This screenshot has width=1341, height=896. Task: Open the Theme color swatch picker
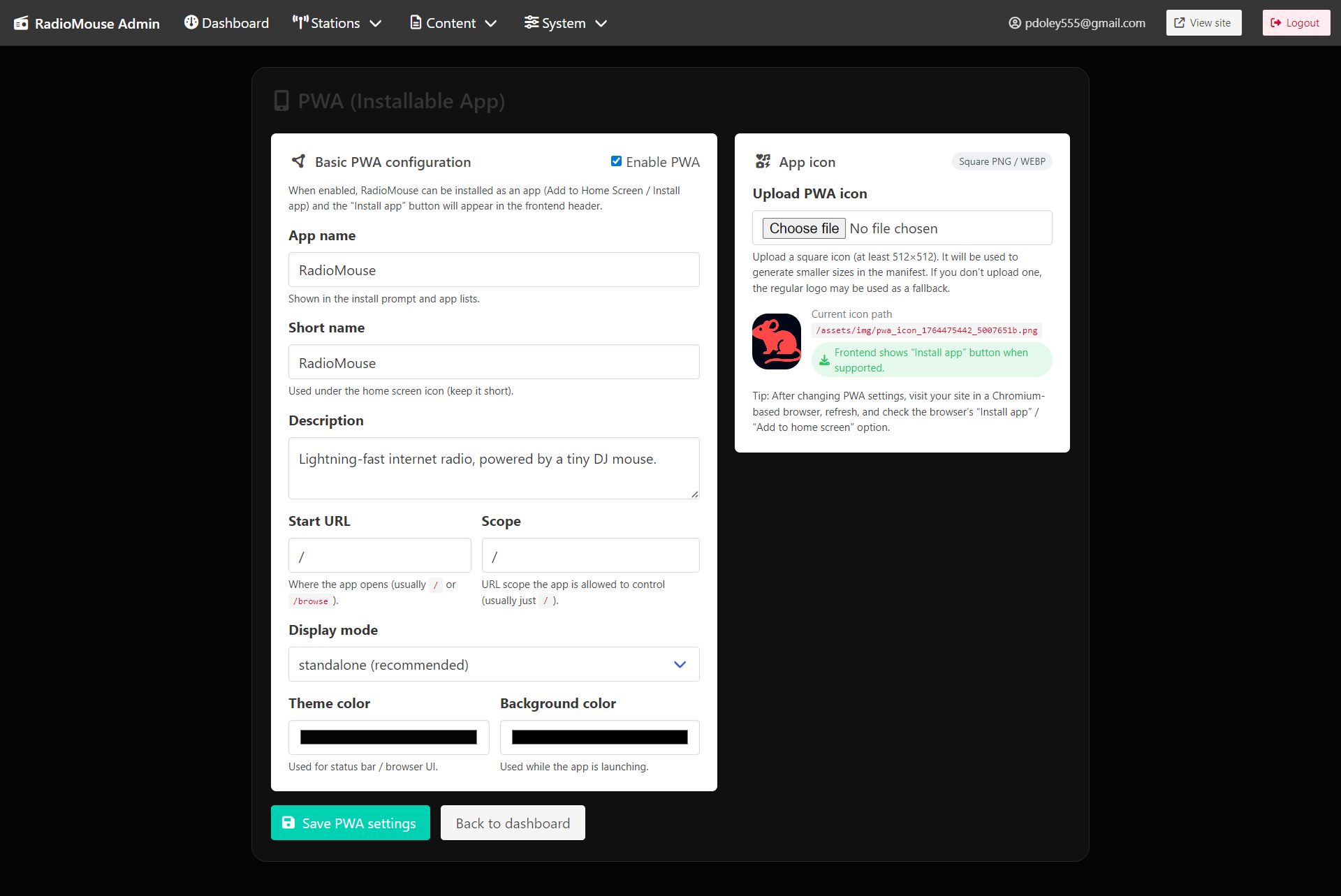pyautogui.click(x=388, y=737)
